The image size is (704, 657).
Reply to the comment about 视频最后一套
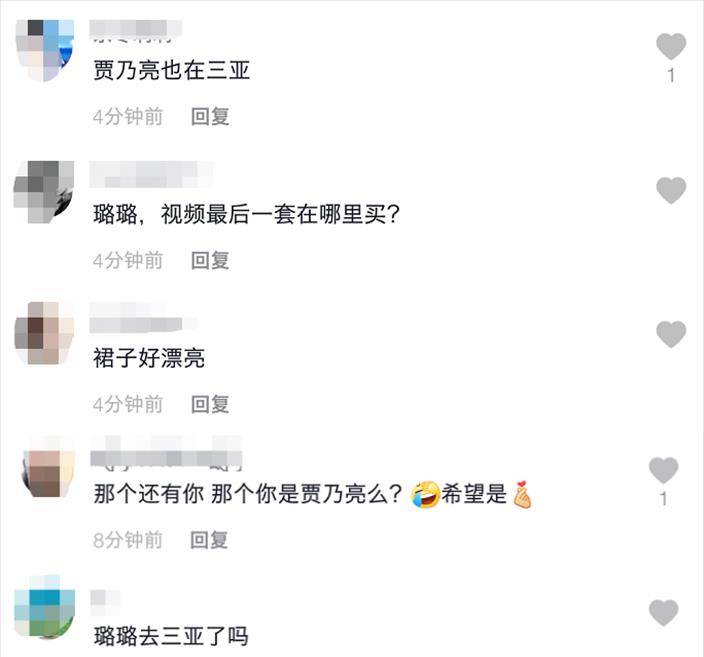(210, 260)
